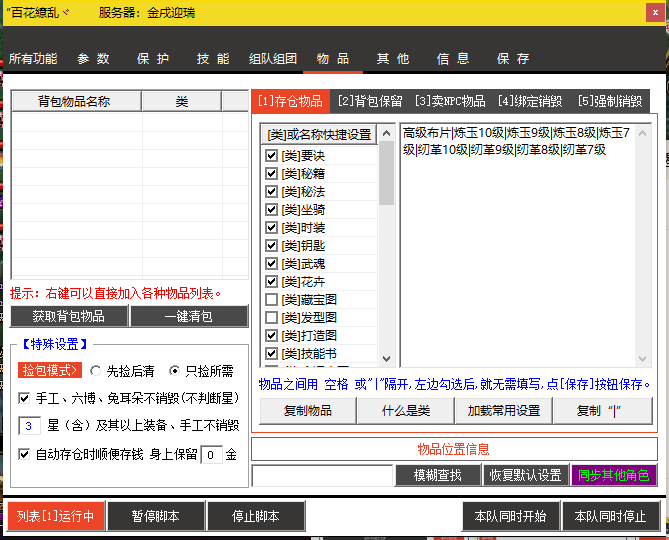
Task: Toggle 手工、六博、兔耳朵不销毁 checkbox
Action: click(x=24, y=398)
